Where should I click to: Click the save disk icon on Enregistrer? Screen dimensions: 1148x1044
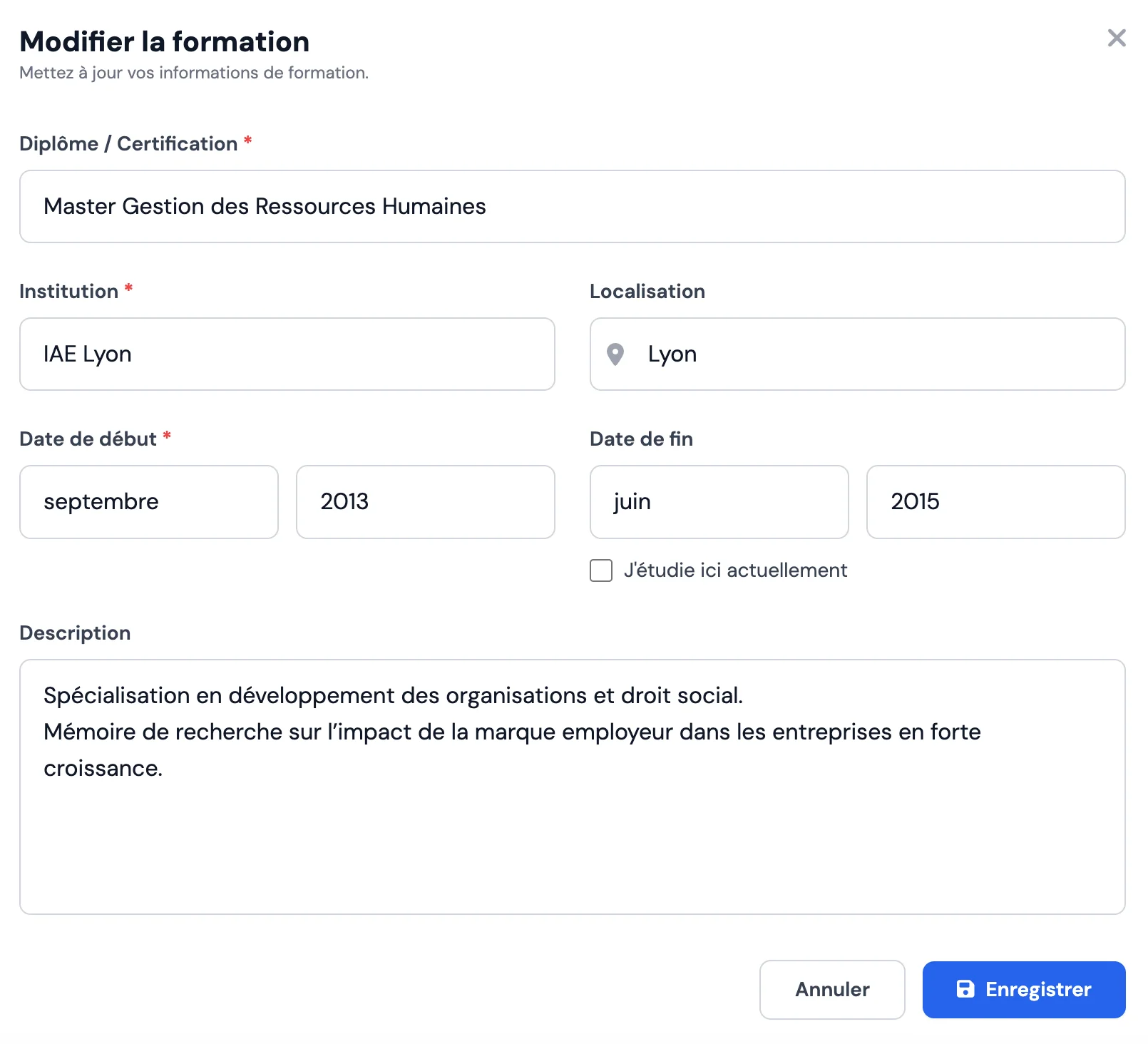click(965, 990)
